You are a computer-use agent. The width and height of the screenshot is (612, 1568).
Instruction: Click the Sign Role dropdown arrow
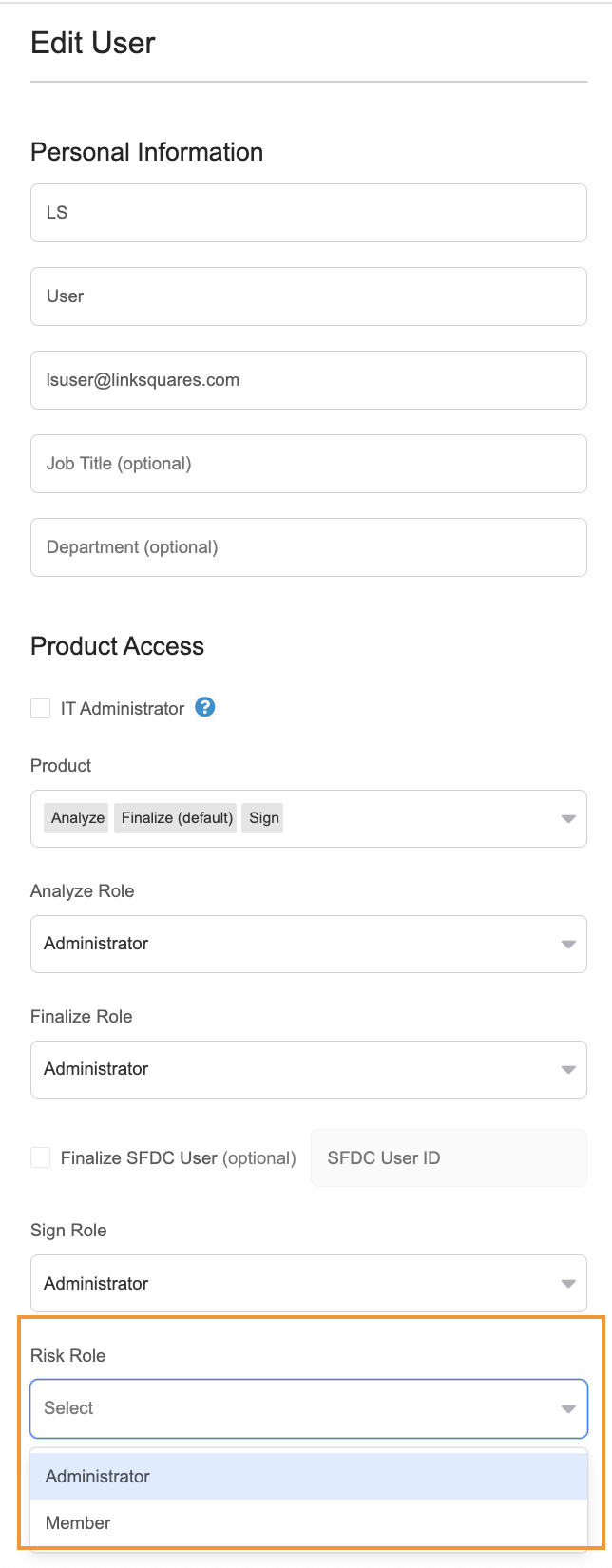[x=568, y=1283]
